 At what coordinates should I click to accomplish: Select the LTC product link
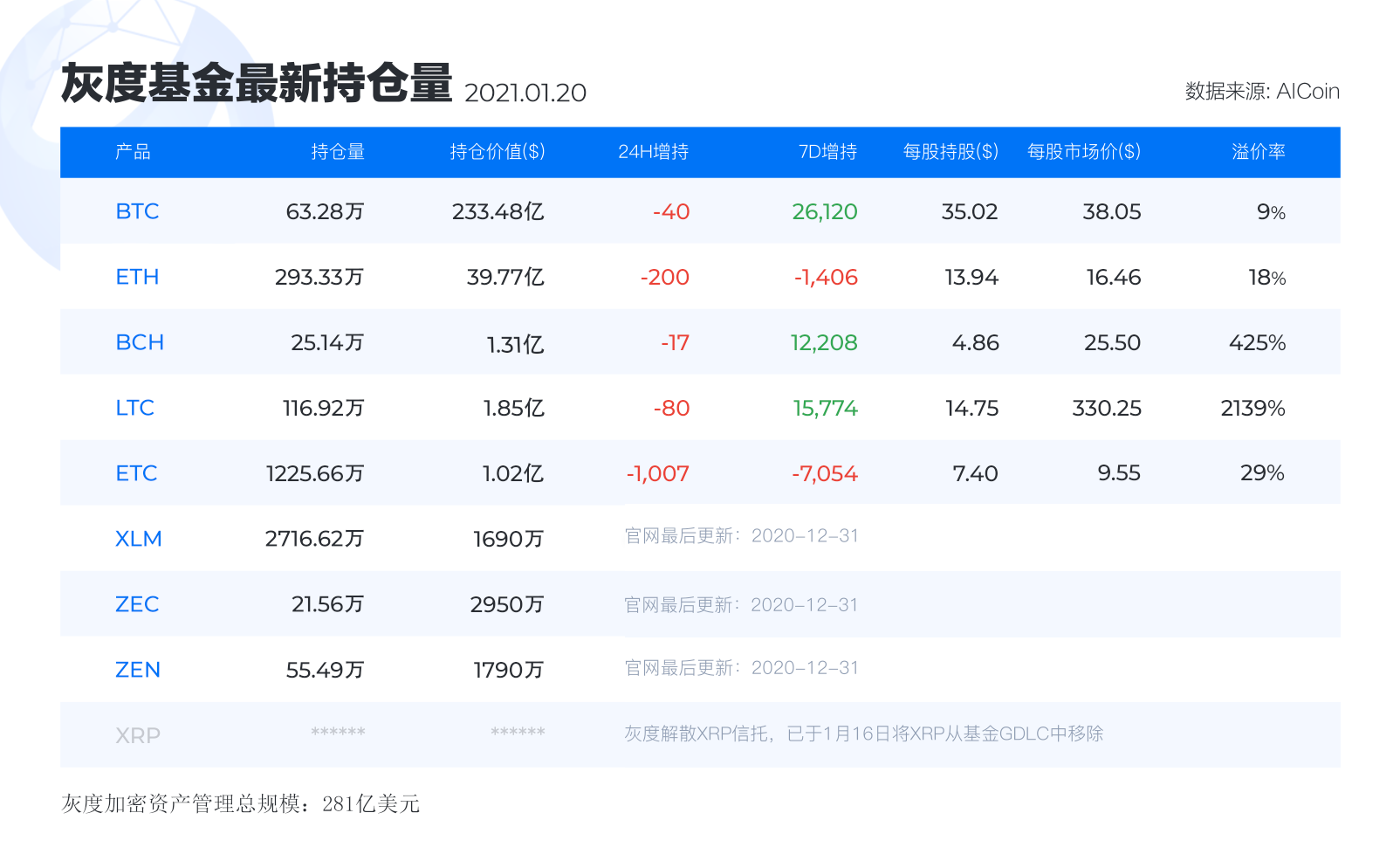point(136,407)
